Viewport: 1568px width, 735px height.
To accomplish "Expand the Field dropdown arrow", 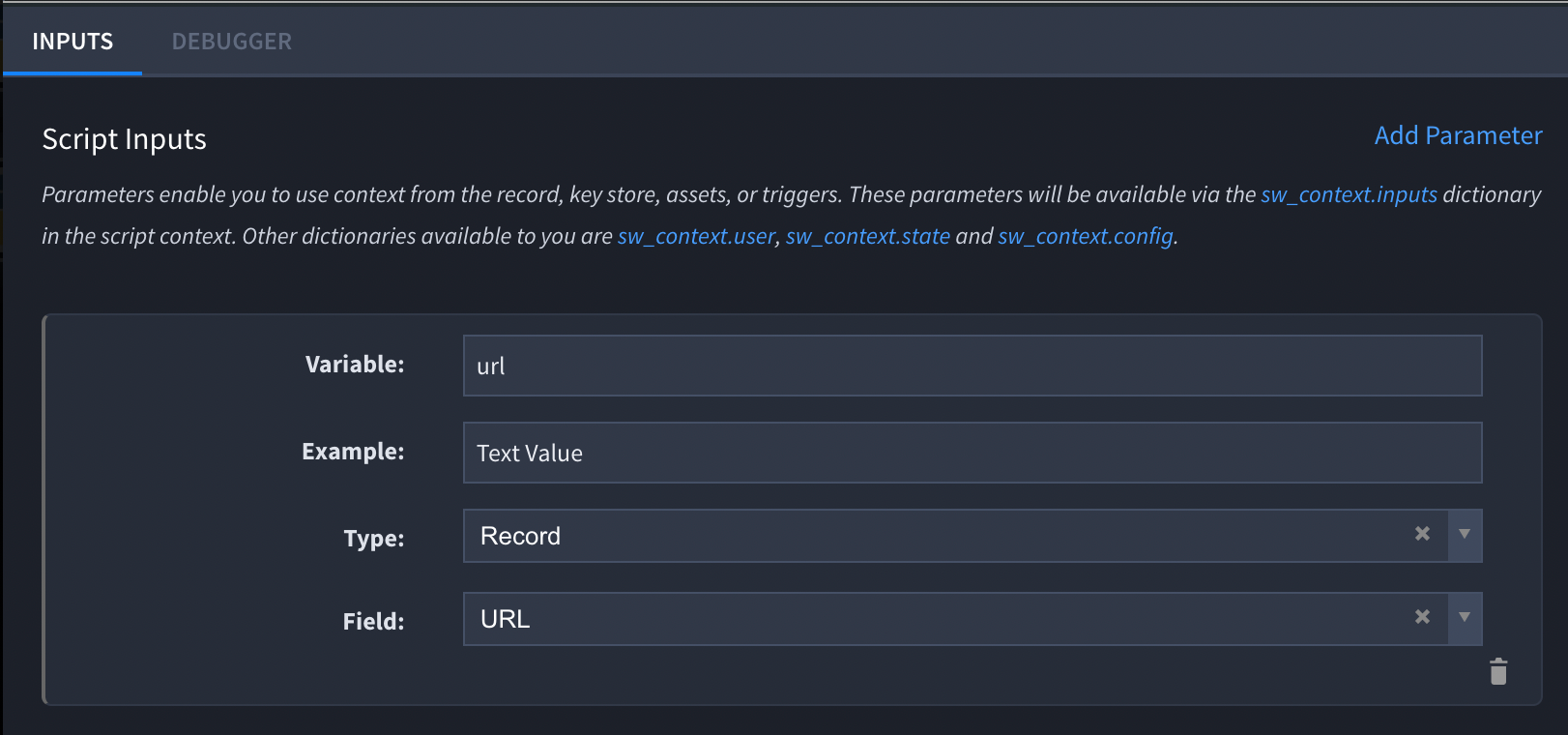I will [1465, 618].
